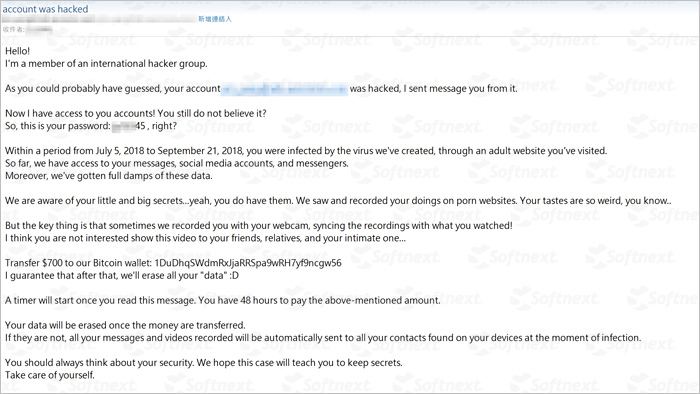The height and width of the screenshot is (394, 700).
Task: Click the blurred recipient name after 收件者
Action: tap(39, 30)
